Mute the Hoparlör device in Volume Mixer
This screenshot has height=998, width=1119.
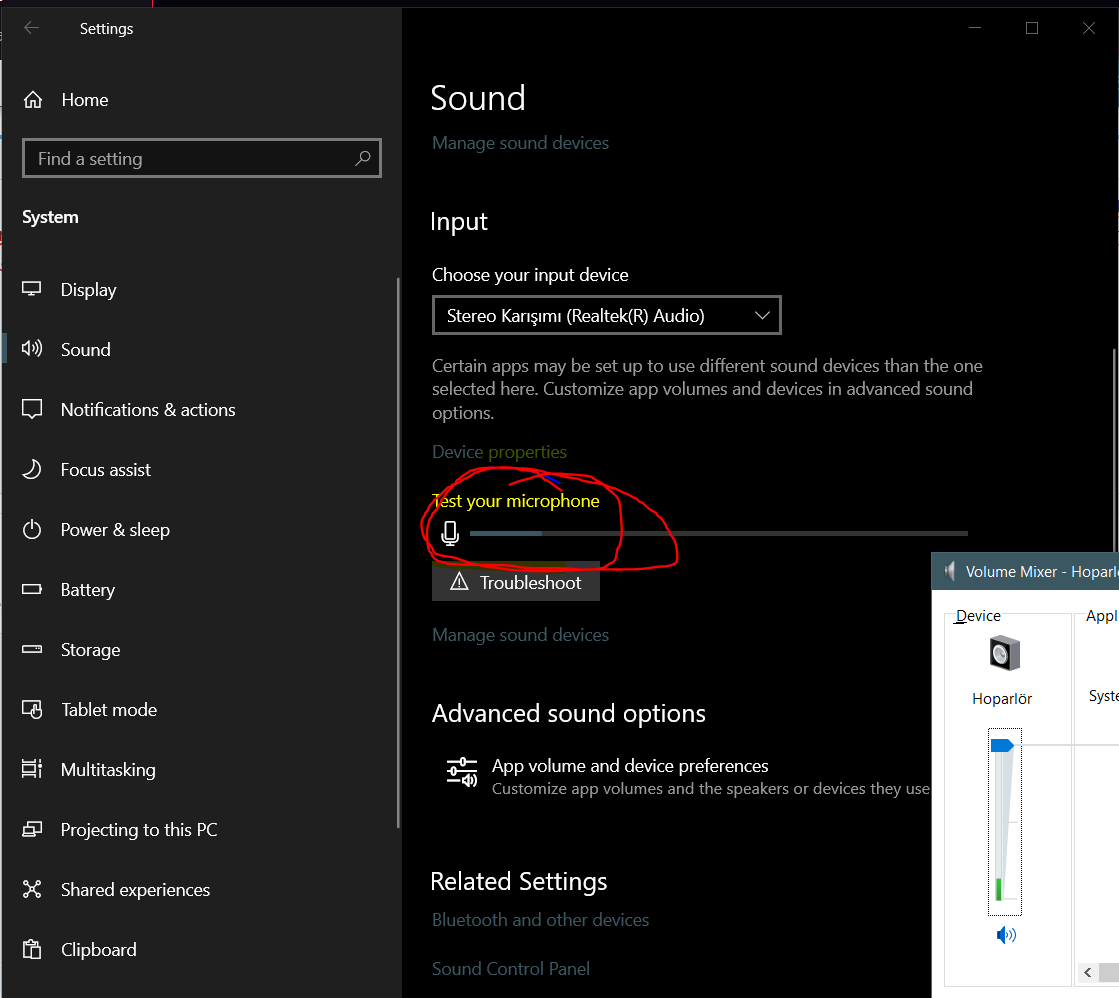pos(1006,935)
